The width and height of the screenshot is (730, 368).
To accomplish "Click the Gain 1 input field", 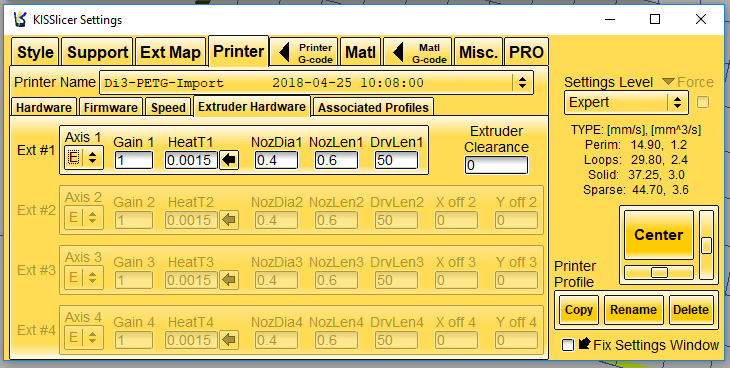I will [134, 160].
